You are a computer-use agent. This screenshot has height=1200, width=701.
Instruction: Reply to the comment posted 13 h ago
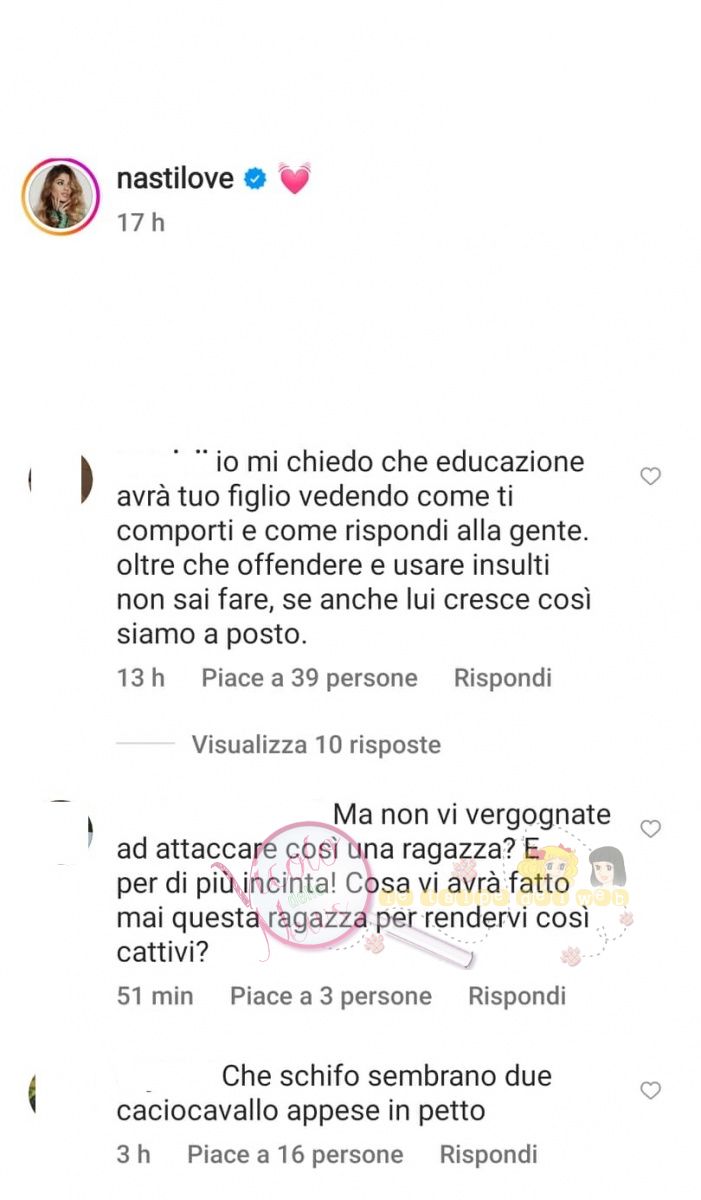(502, 678)
